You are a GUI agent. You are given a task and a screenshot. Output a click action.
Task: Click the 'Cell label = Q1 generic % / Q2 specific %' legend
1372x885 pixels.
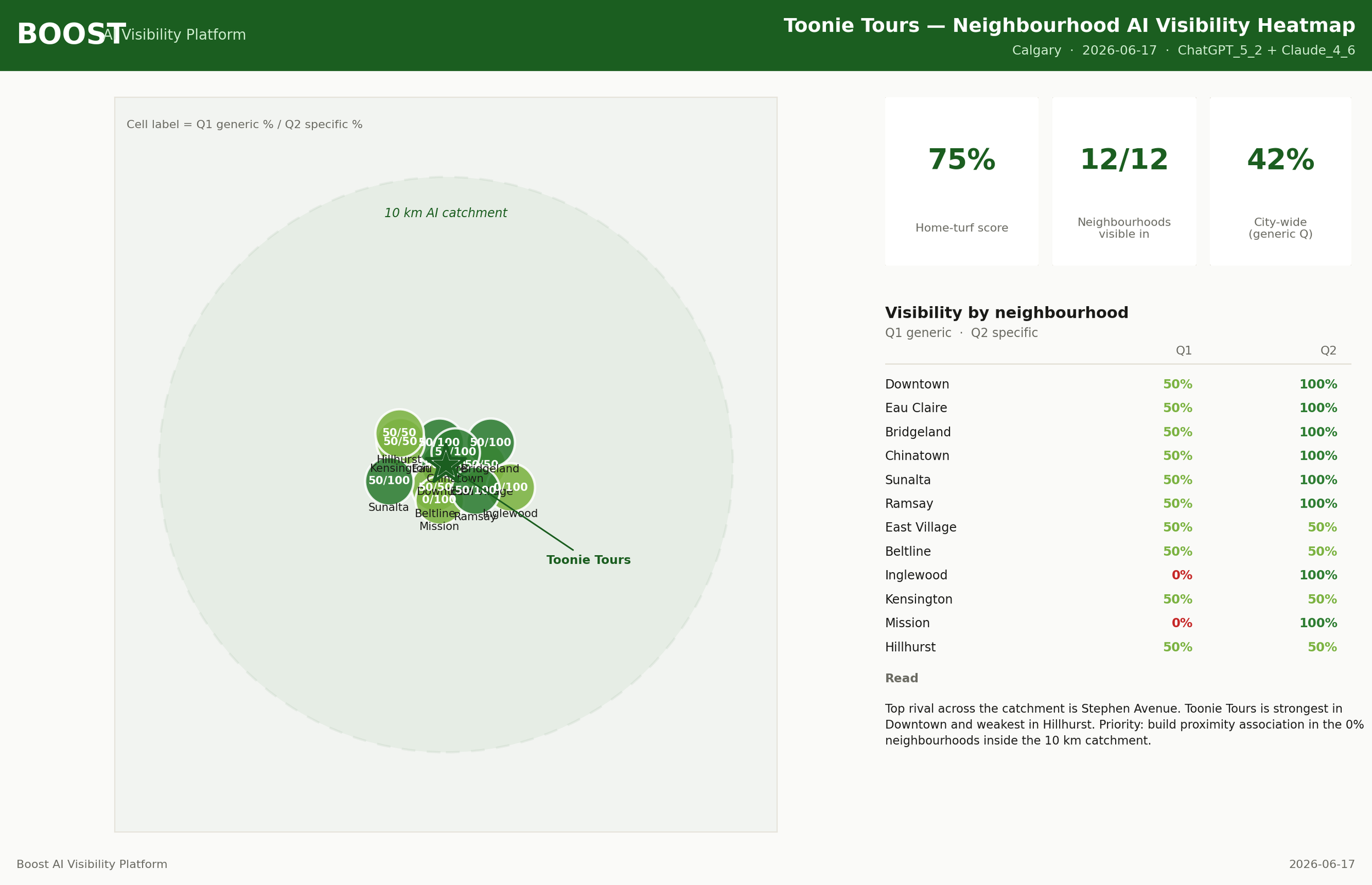(244, 125)
